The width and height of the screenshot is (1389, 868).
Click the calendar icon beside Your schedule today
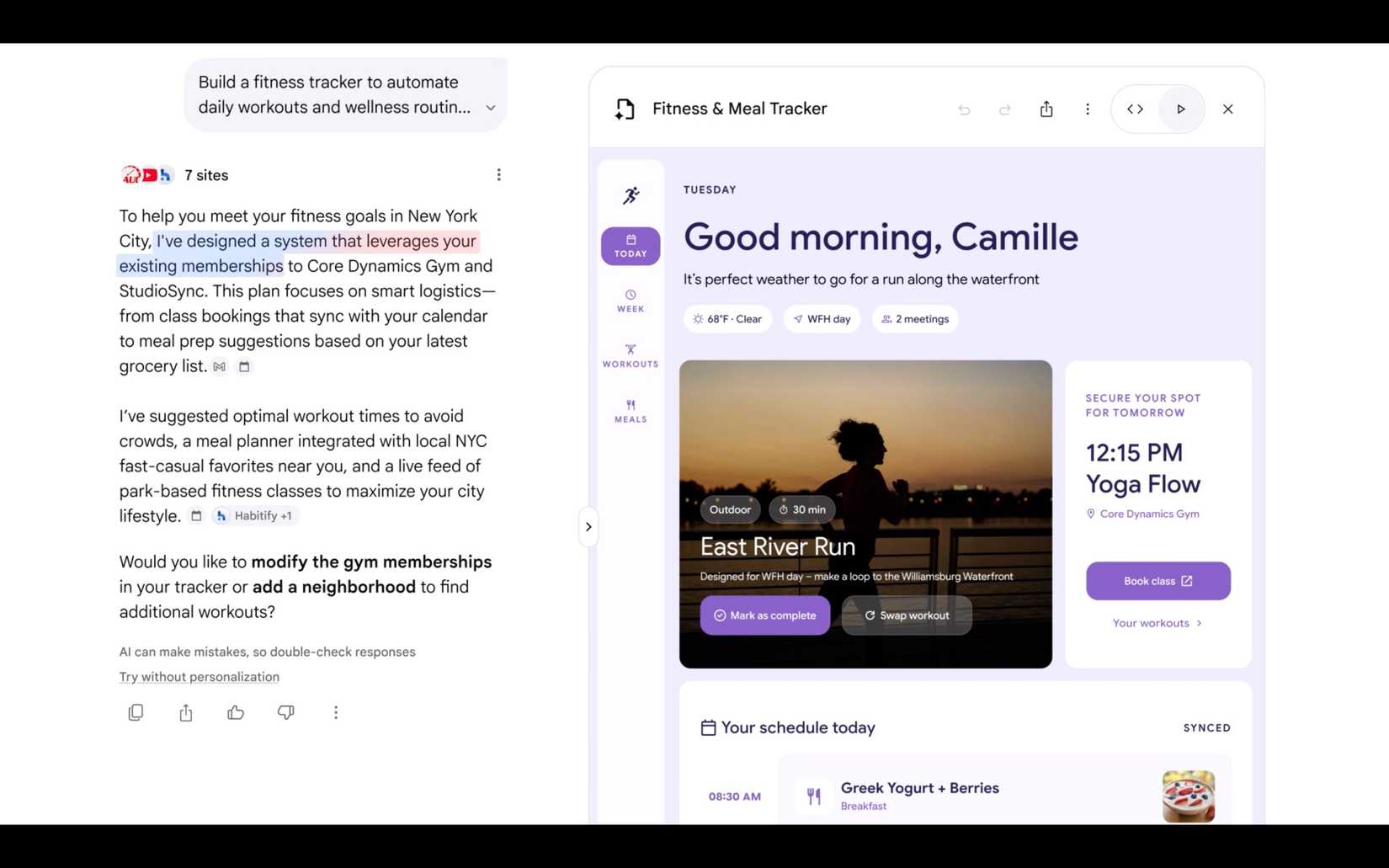tap(708, 727)
